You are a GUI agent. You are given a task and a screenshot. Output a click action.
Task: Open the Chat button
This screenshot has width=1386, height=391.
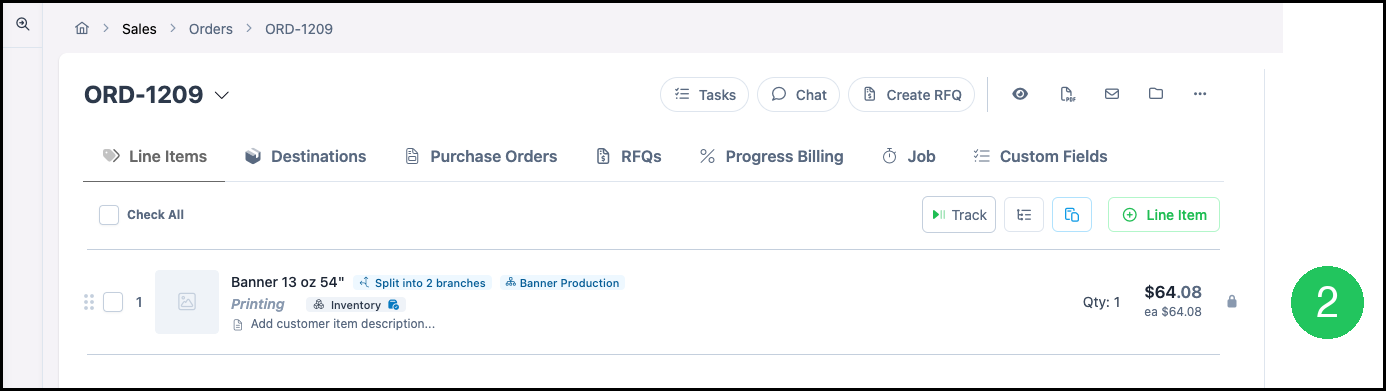tap(798, 95)
